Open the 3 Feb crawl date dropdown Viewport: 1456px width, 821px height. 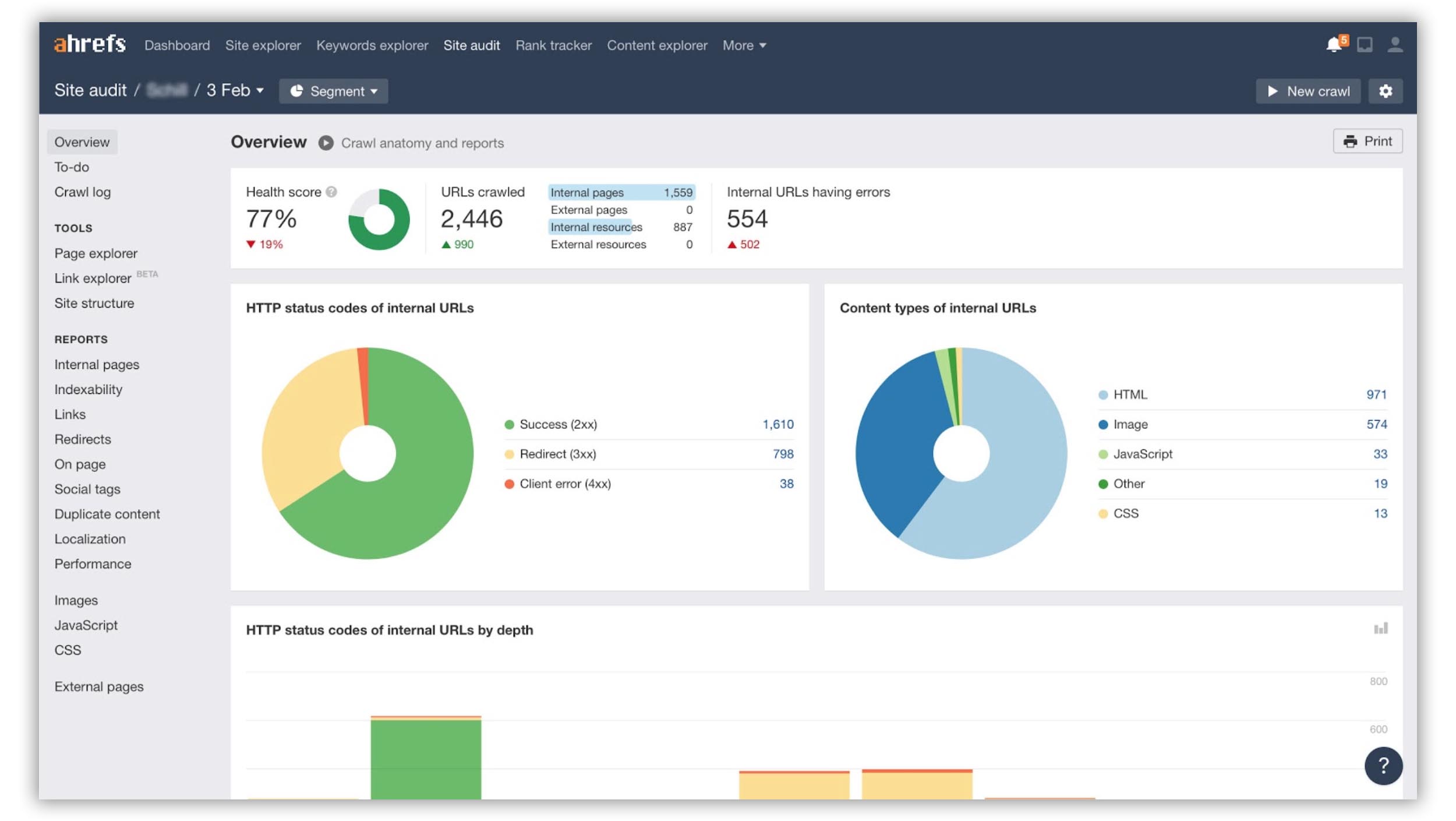[235, 90]
